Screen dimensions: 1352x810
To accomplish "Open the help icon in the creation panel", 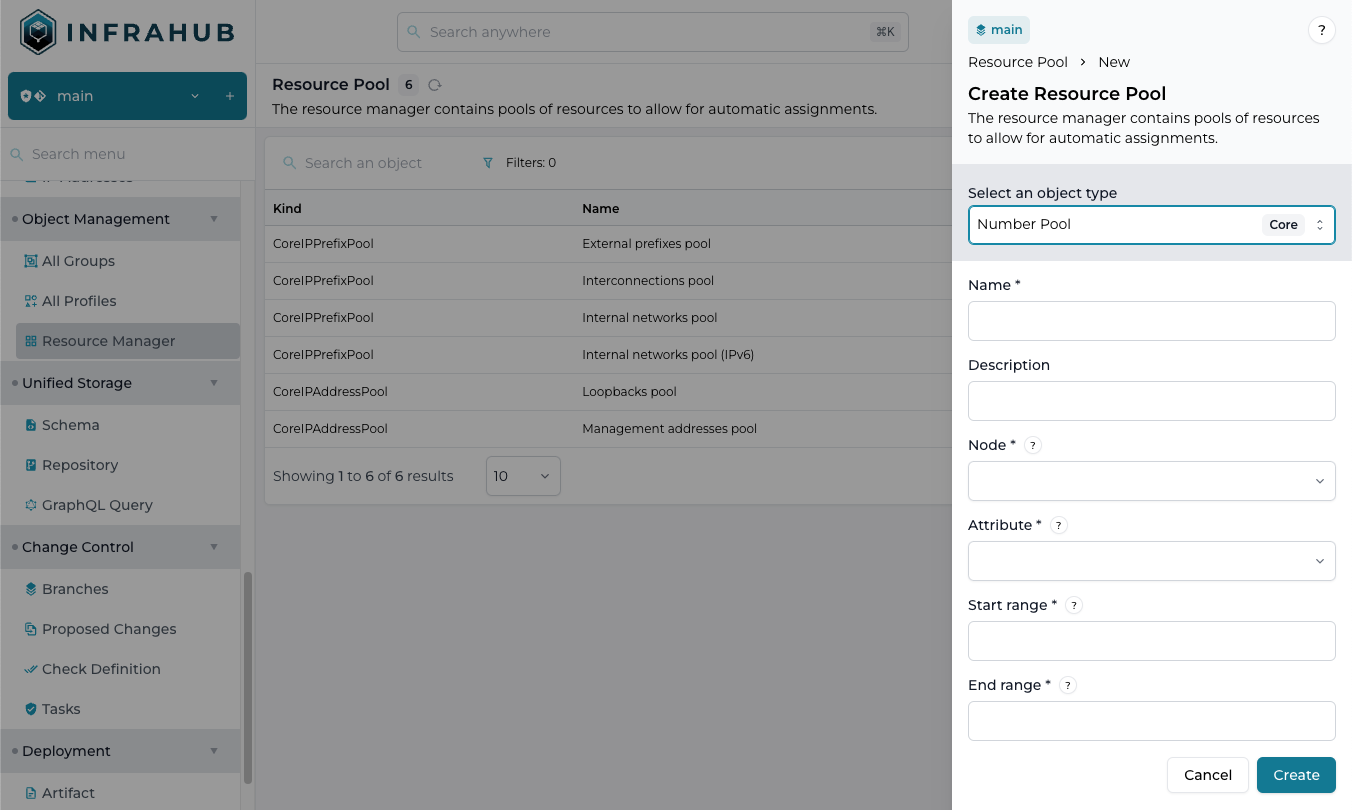I will pyautogui.click(x=1322, y=30).
